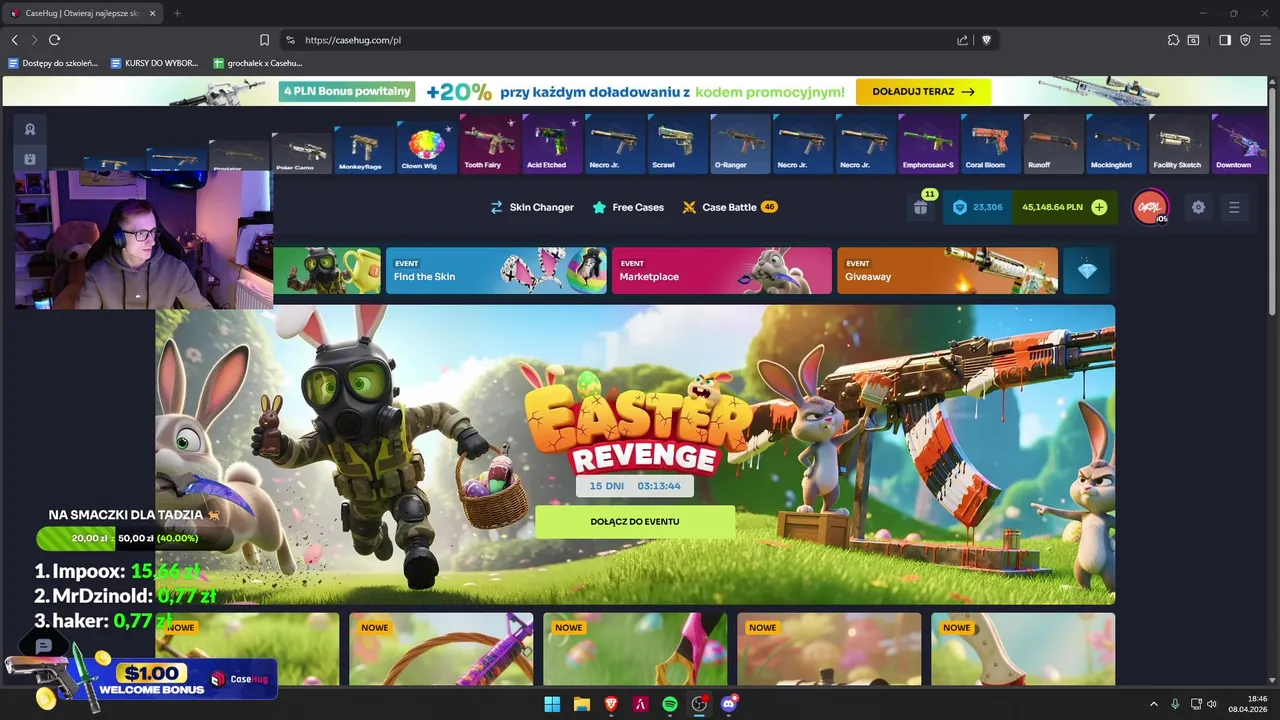Screen dimensions: 1280x720
Task: Click the 23,306 coin balance
Action: coord(977,207)
